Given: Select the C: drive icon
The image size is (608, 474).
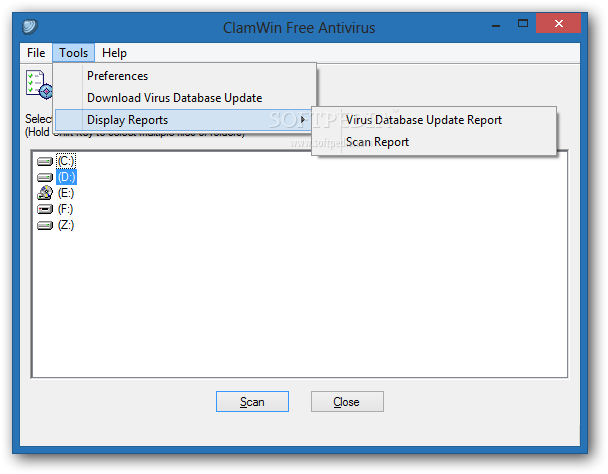Looking at the screenshot, I should (x=45, y=161).
